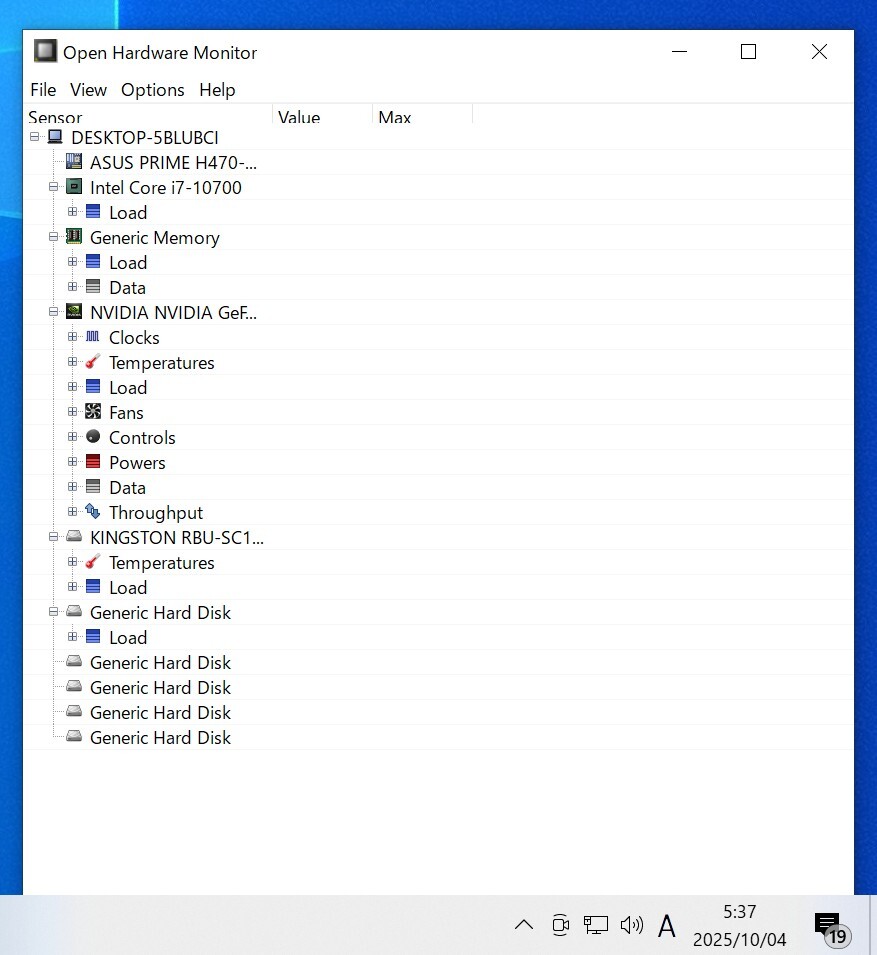This screenshot has height=955, width=877.
Task: Expand the Fans node
Action: click(72, 411)
